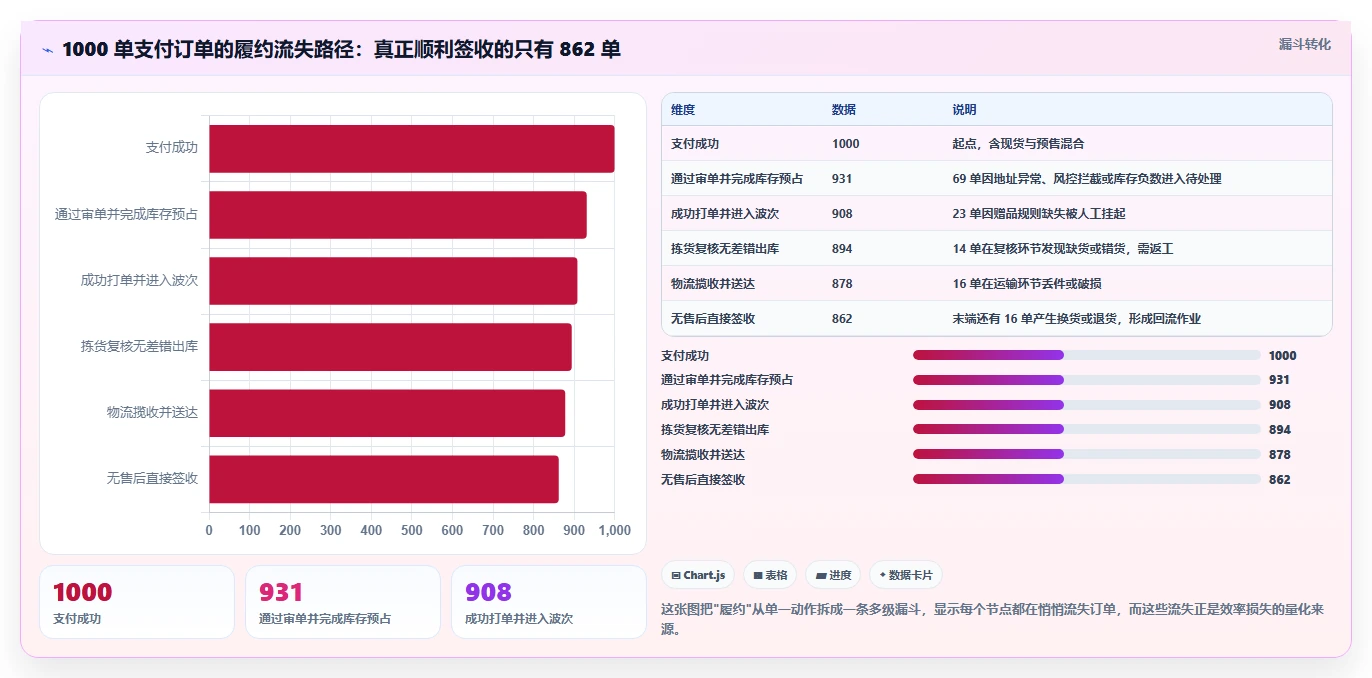Click the progress bar showing 894
Image resolution: width=1372 pixels, height=678 pixels.
pos(1087,429)
